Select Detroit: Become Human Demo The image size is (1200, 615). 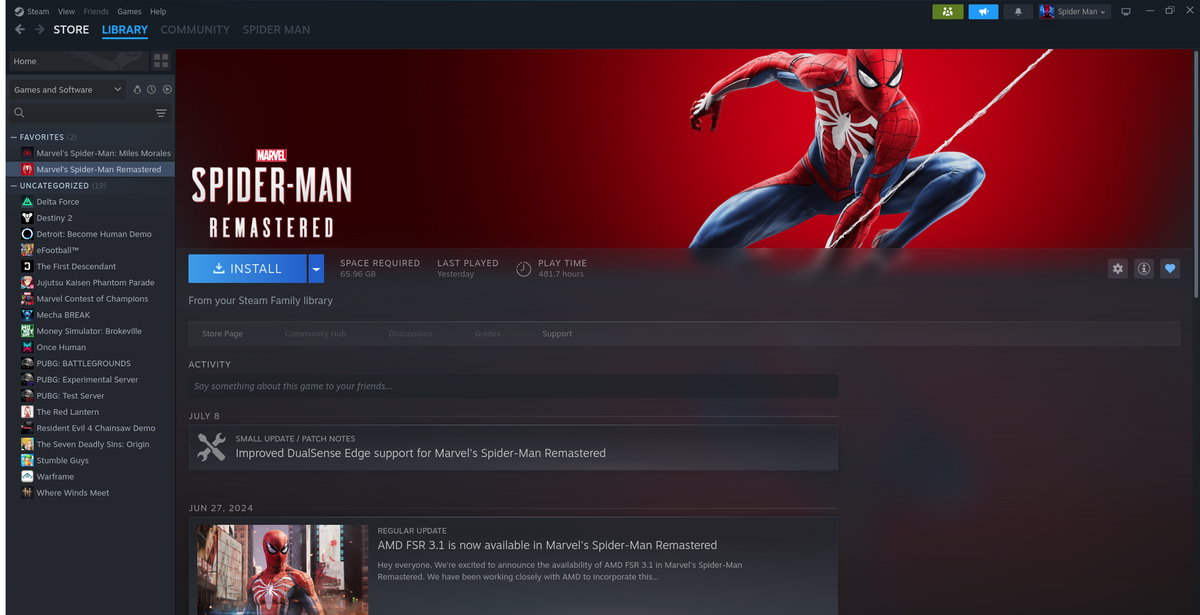(94, 234)
